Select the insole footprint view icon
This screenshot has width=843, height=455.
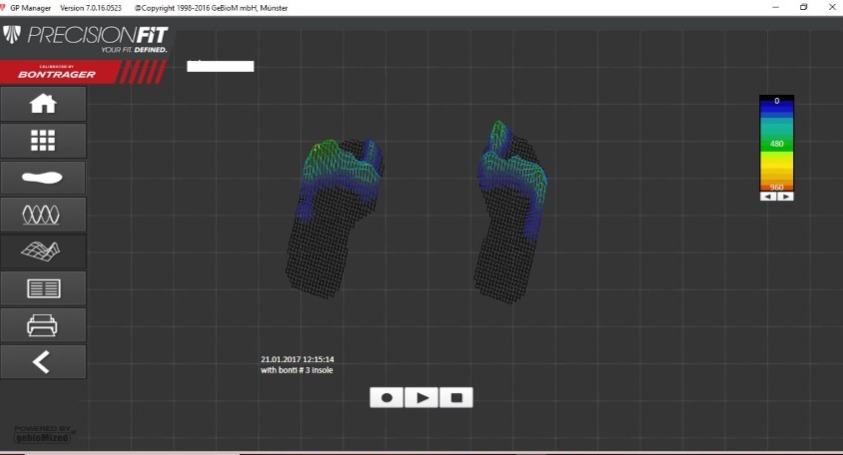click(x=43, y=178)
